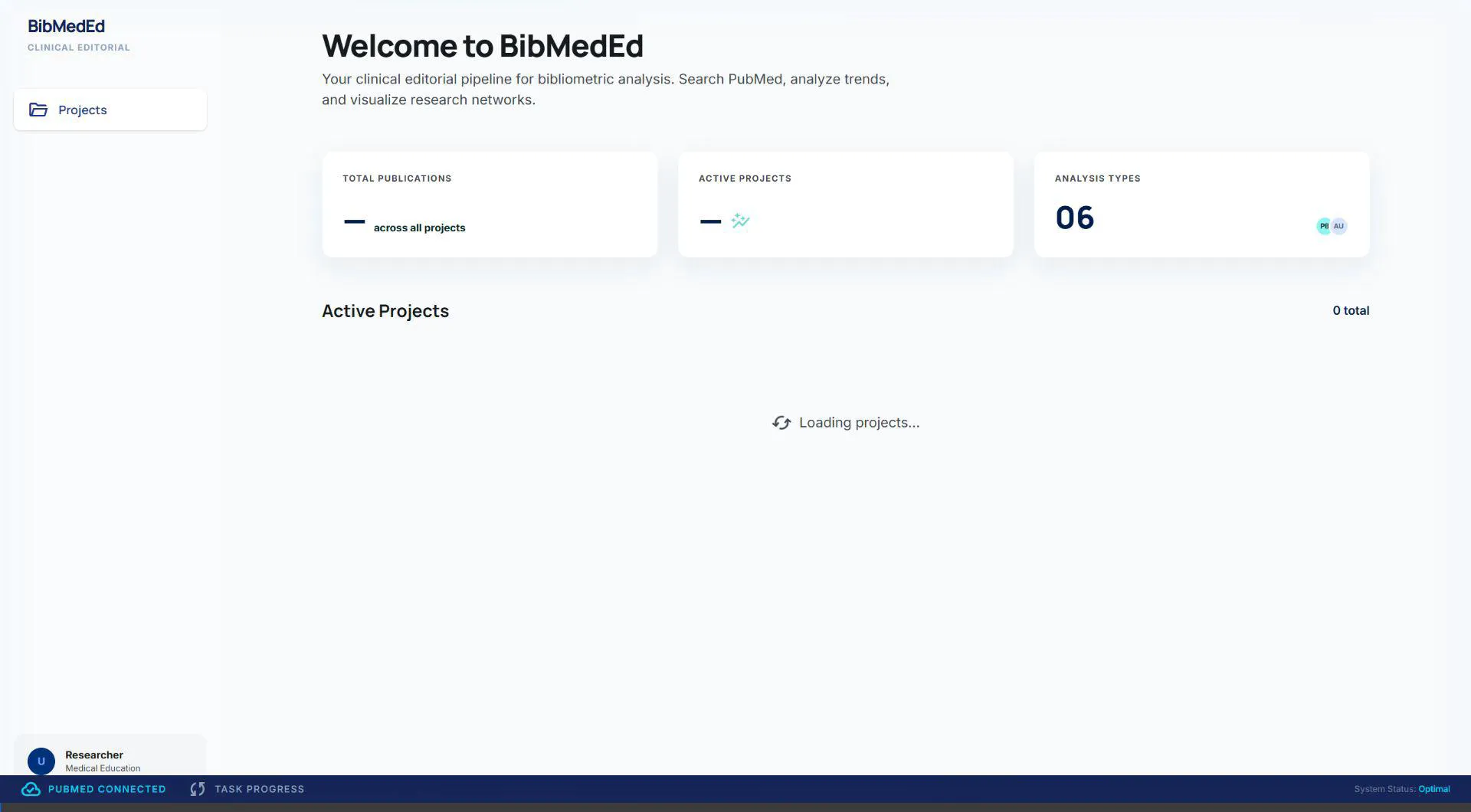Open the Projects sidebar item

[x=110, y=110]
